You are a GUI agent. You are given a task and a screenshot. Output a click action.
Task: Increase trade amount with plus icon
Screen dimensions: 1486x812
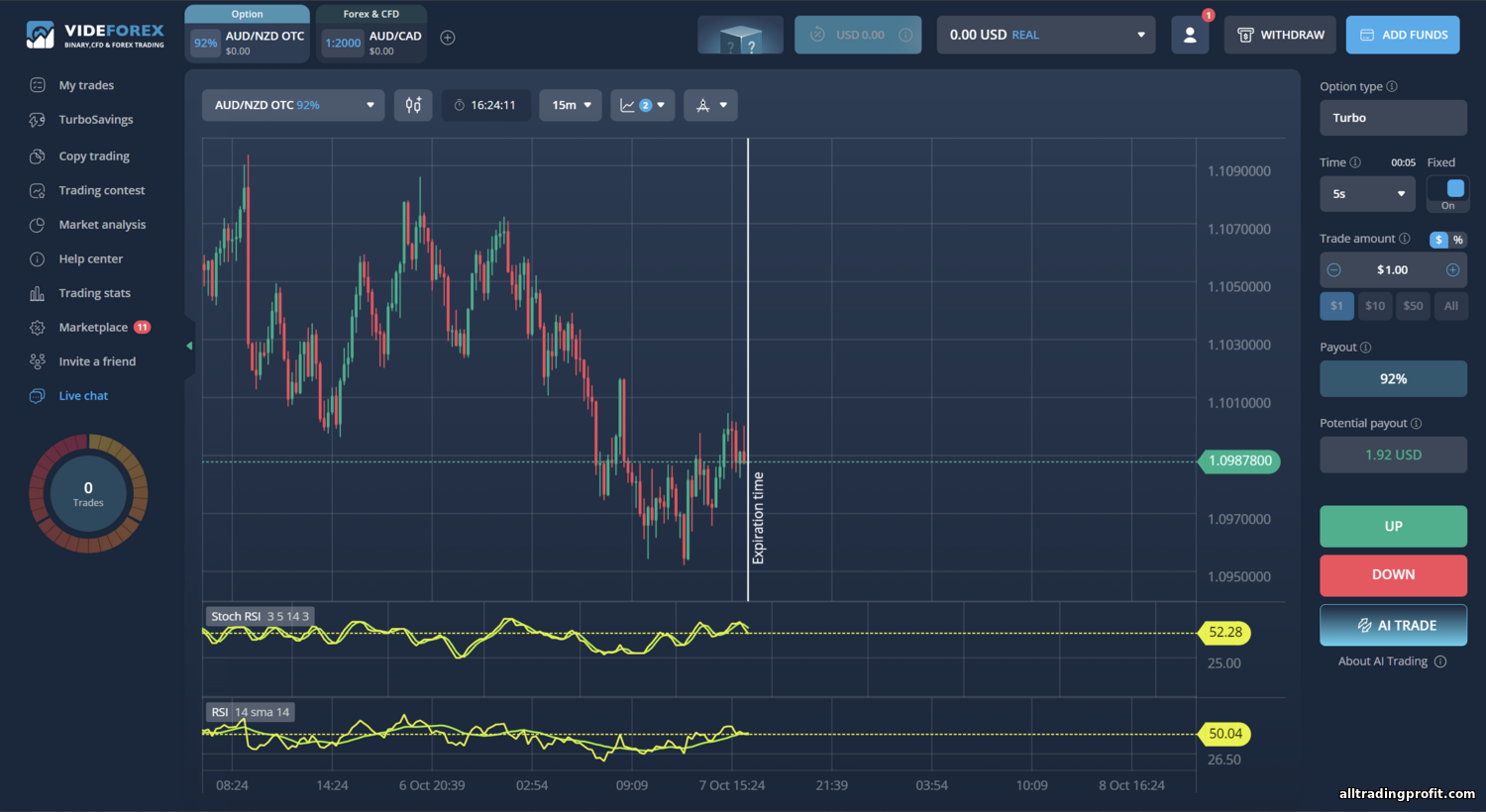[x=1452, y=270]
